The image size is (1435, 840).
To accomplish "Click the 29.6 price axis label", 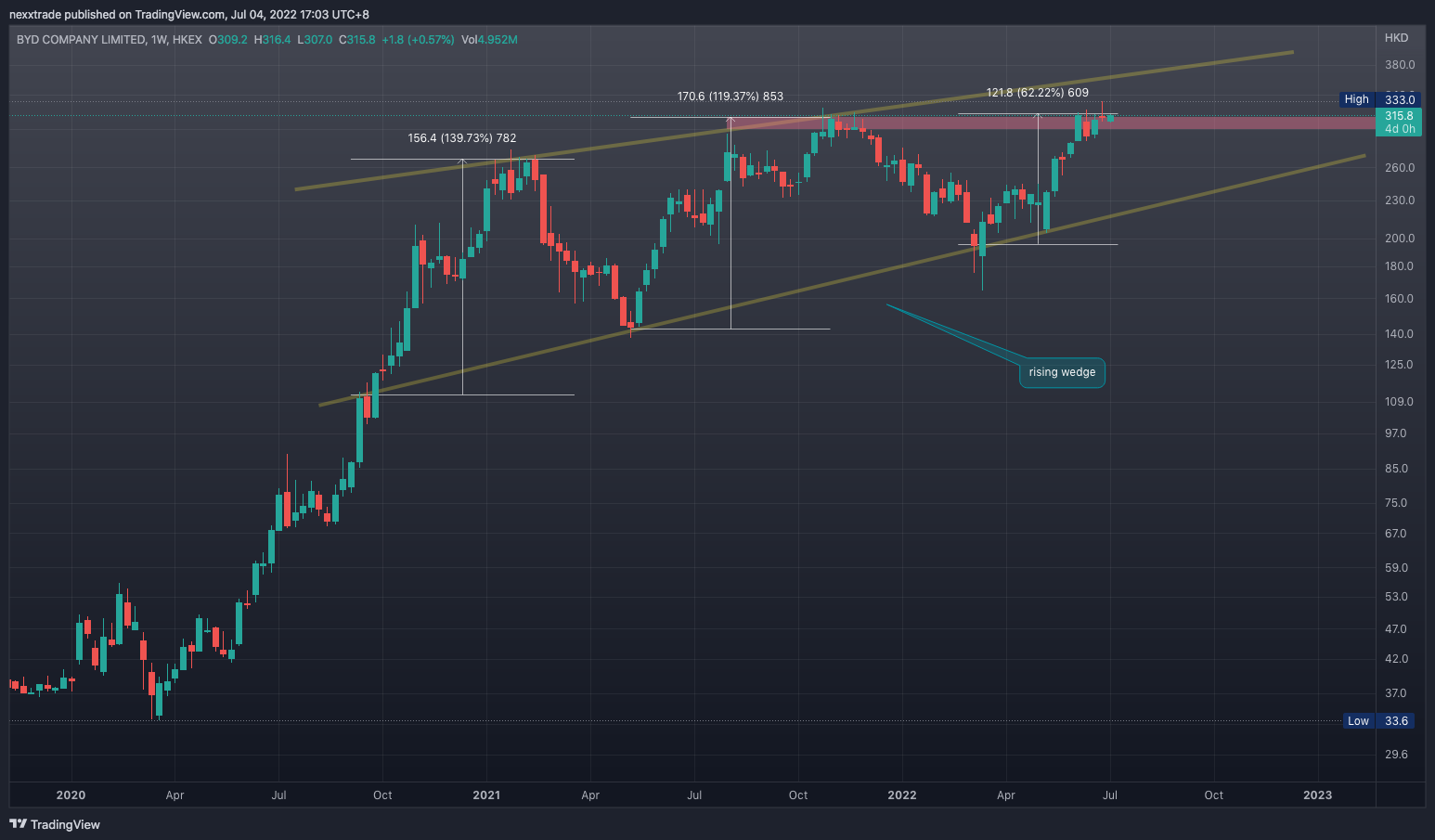I will 1396,755.
